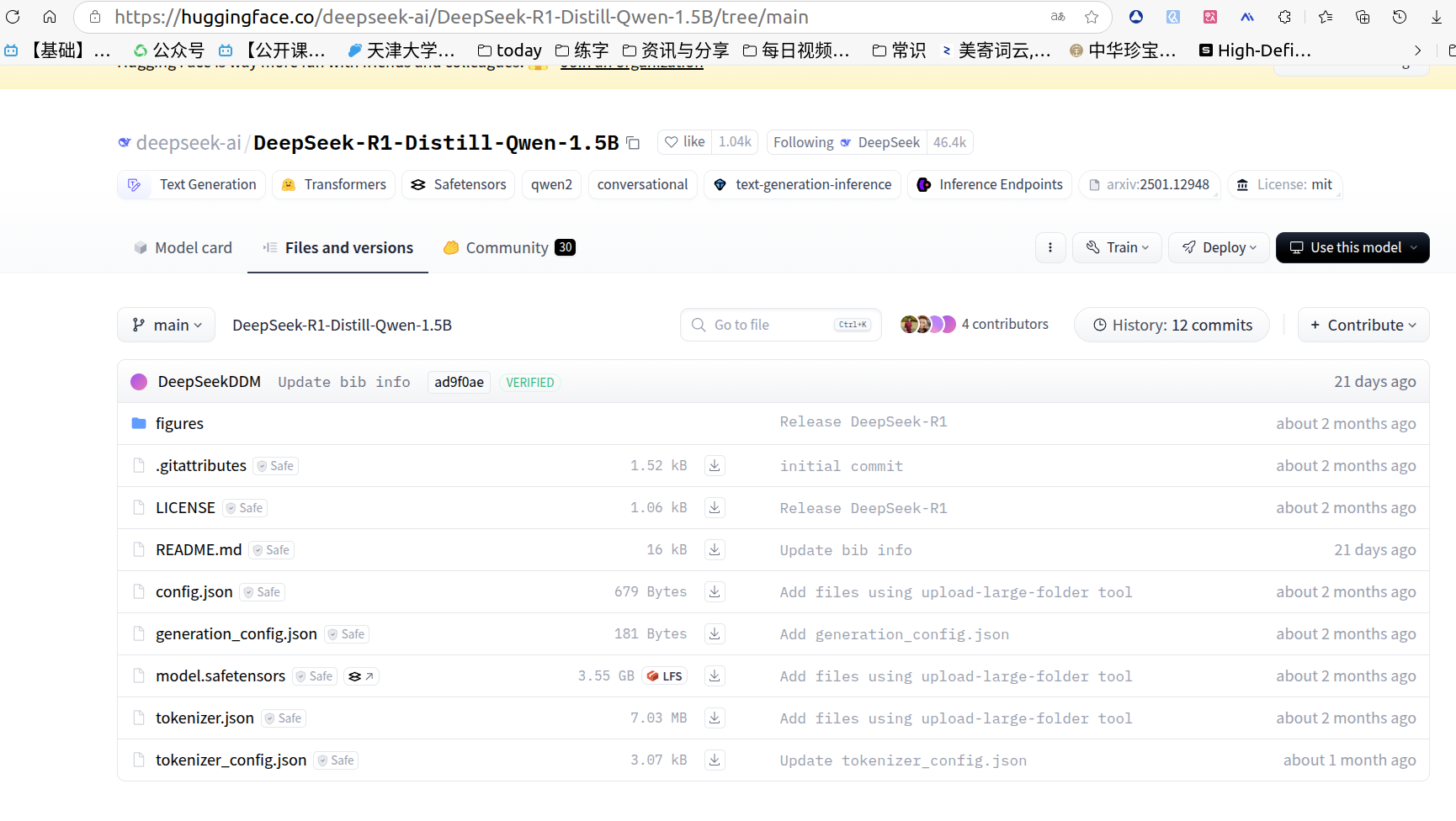Open 'Update tokenizer_config.json' commit message

(903, 760)
